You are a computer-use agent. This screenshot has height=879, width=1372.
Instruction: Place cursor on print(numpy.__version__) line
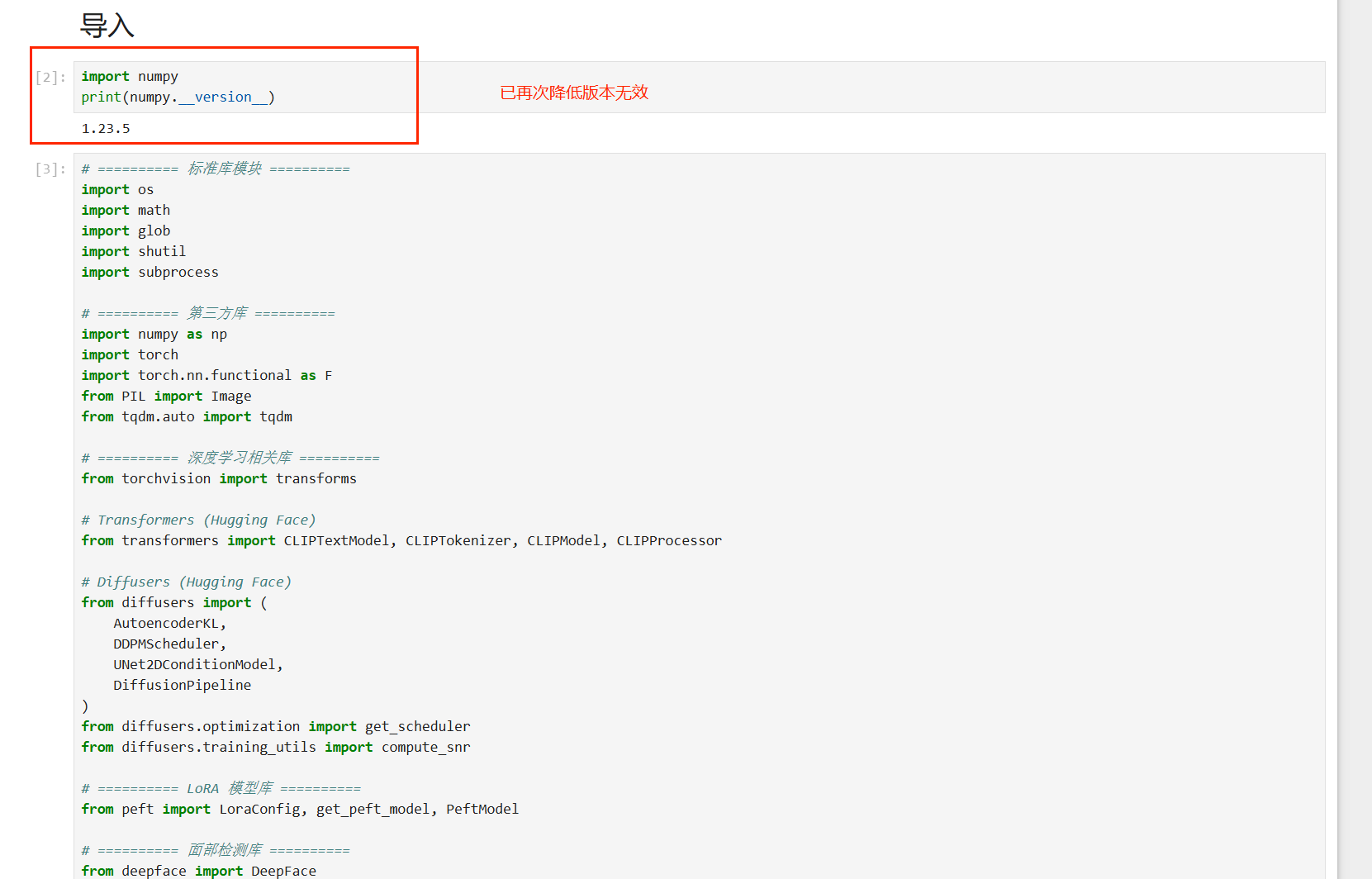pos(178,97)
